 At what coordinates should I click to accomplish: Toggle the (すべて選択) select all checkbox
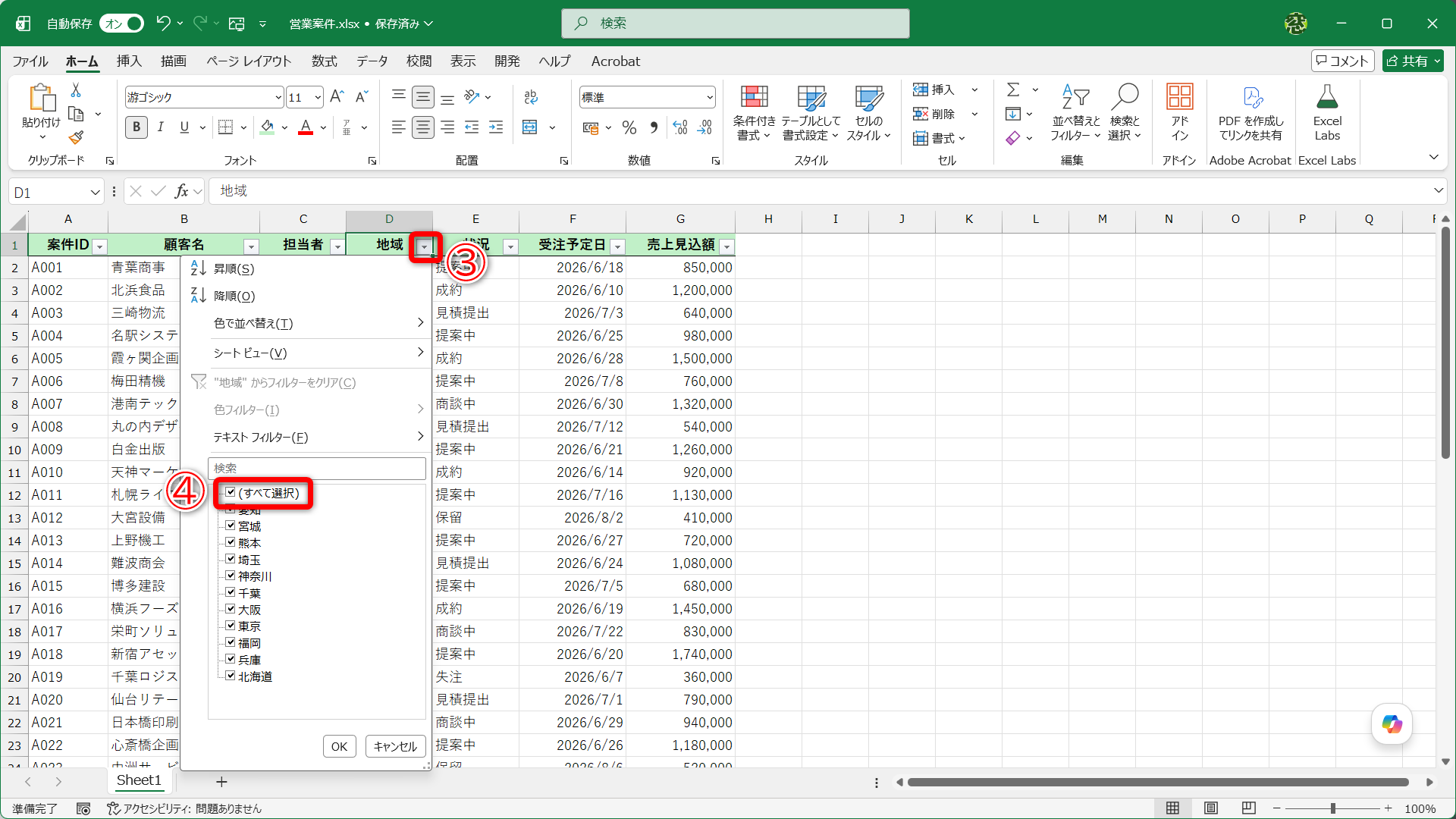[x=231, y=493]
